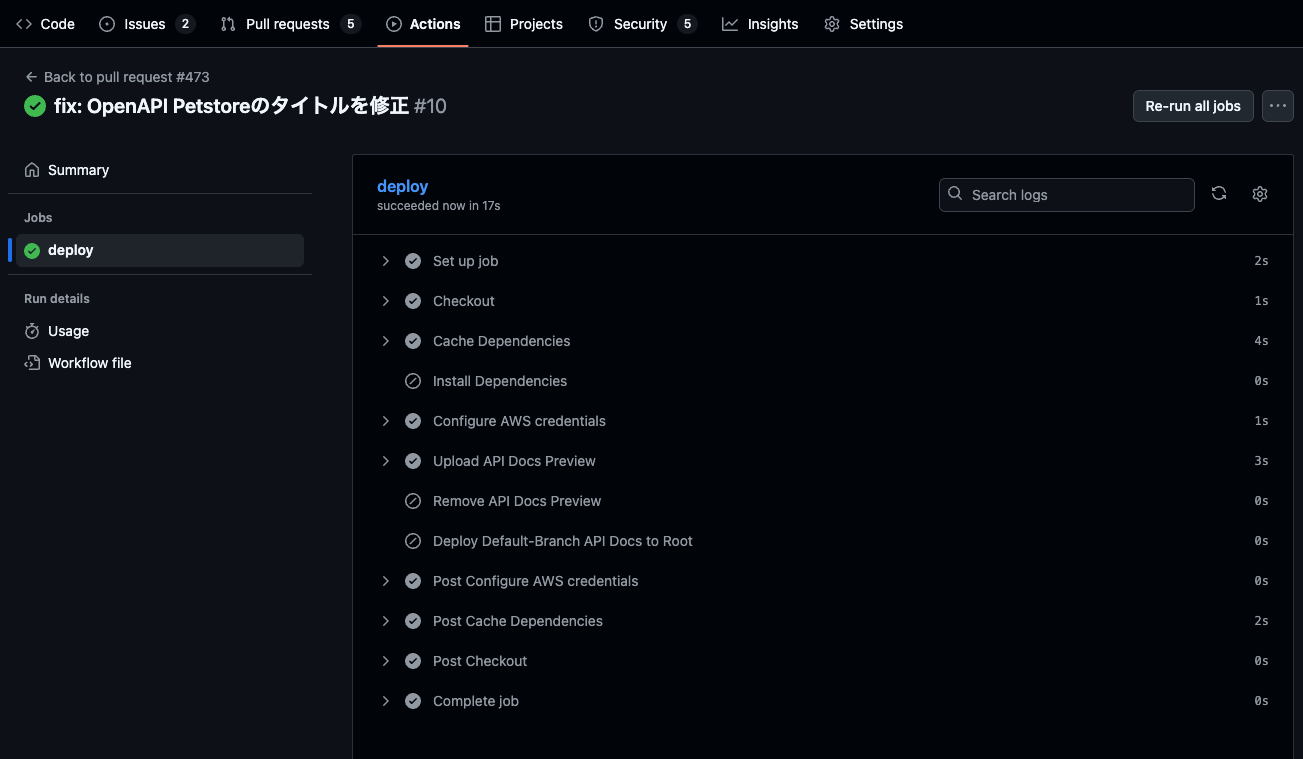Click the skipped icon for Install Dependencies
This screenshot has width=1303, height=759.
pyautogui.click(x=413, y=381)
